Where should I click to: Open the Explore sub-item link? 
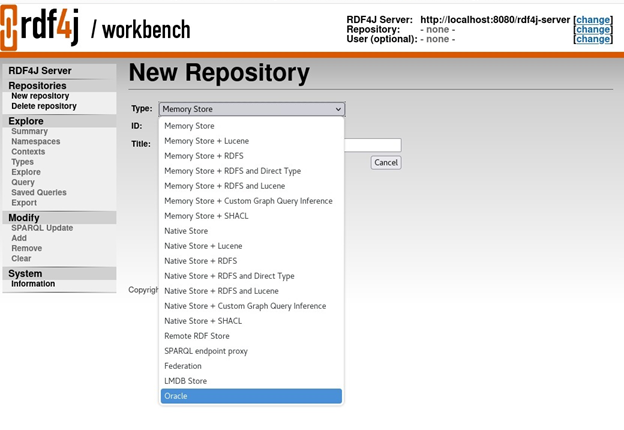(x=26, y=172)
